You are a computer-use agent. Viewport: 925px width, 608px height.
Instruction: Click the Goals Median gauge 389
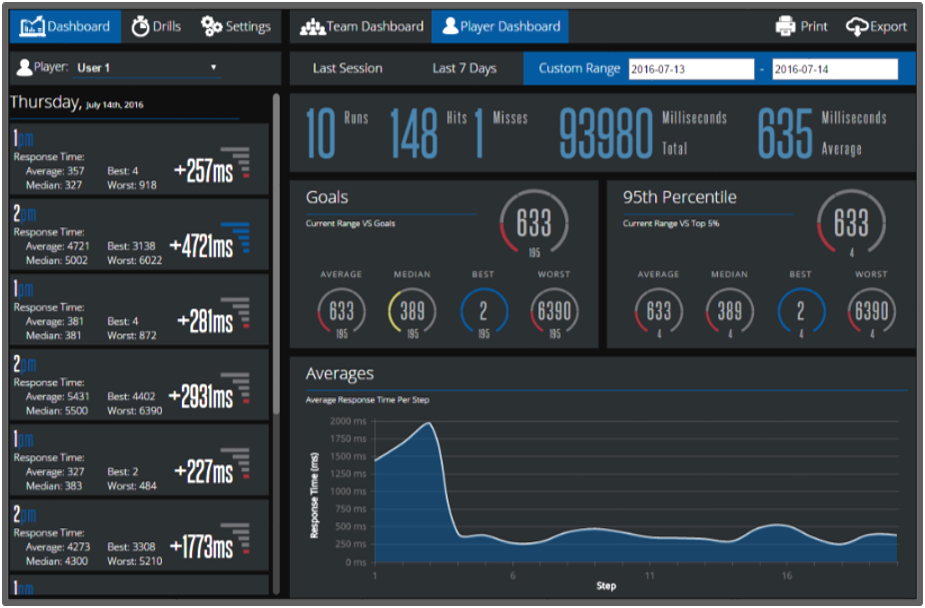coord(412,311)
